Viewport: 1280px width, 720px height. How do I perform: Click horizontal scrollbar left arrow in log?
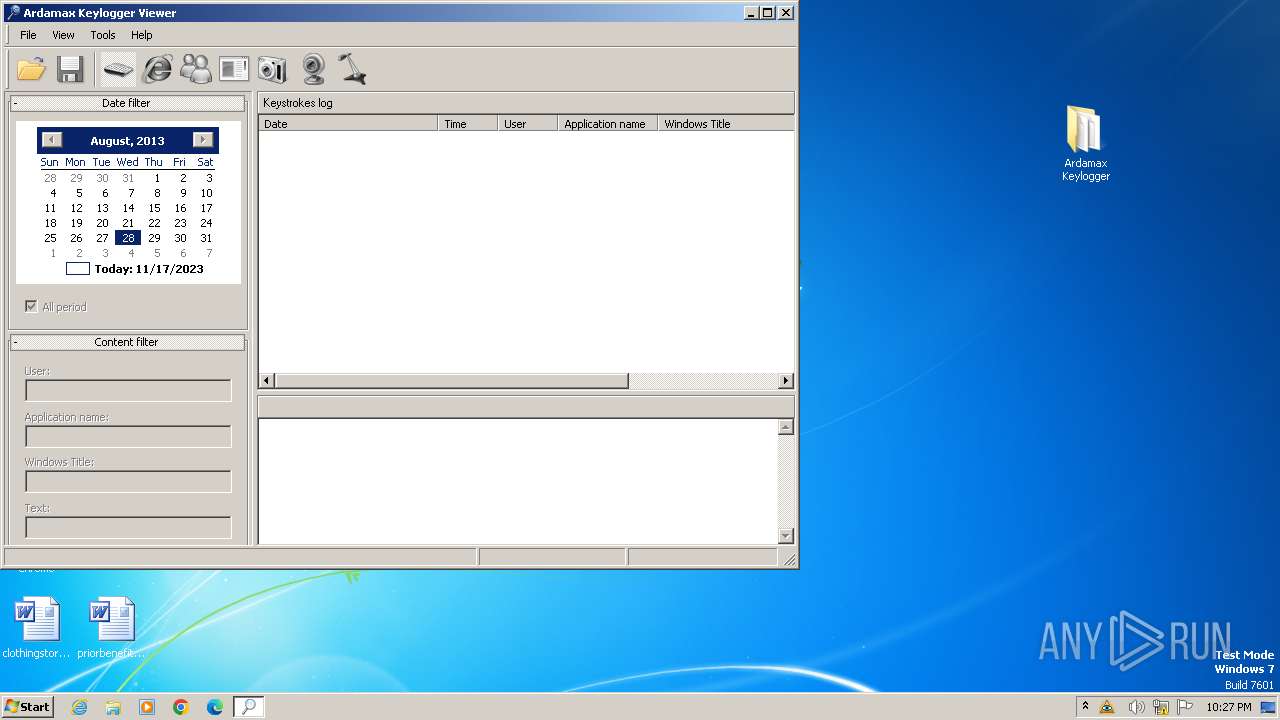[266, 381]
